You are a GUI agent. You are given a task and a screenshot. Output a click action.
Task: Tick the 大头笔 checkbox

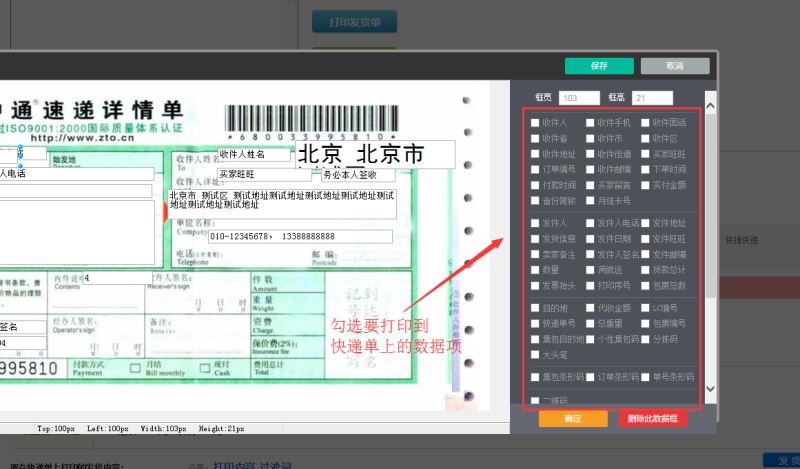tap(535, 355)
